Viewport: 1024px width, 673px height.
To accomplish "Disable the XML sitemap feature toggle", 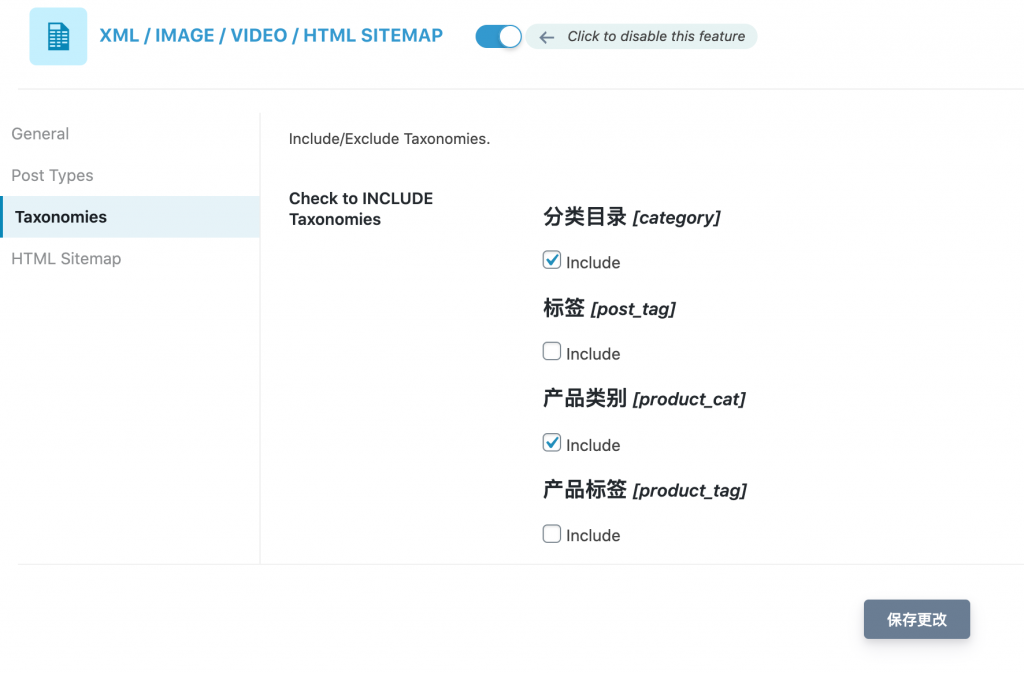I will tap(498, 37).
